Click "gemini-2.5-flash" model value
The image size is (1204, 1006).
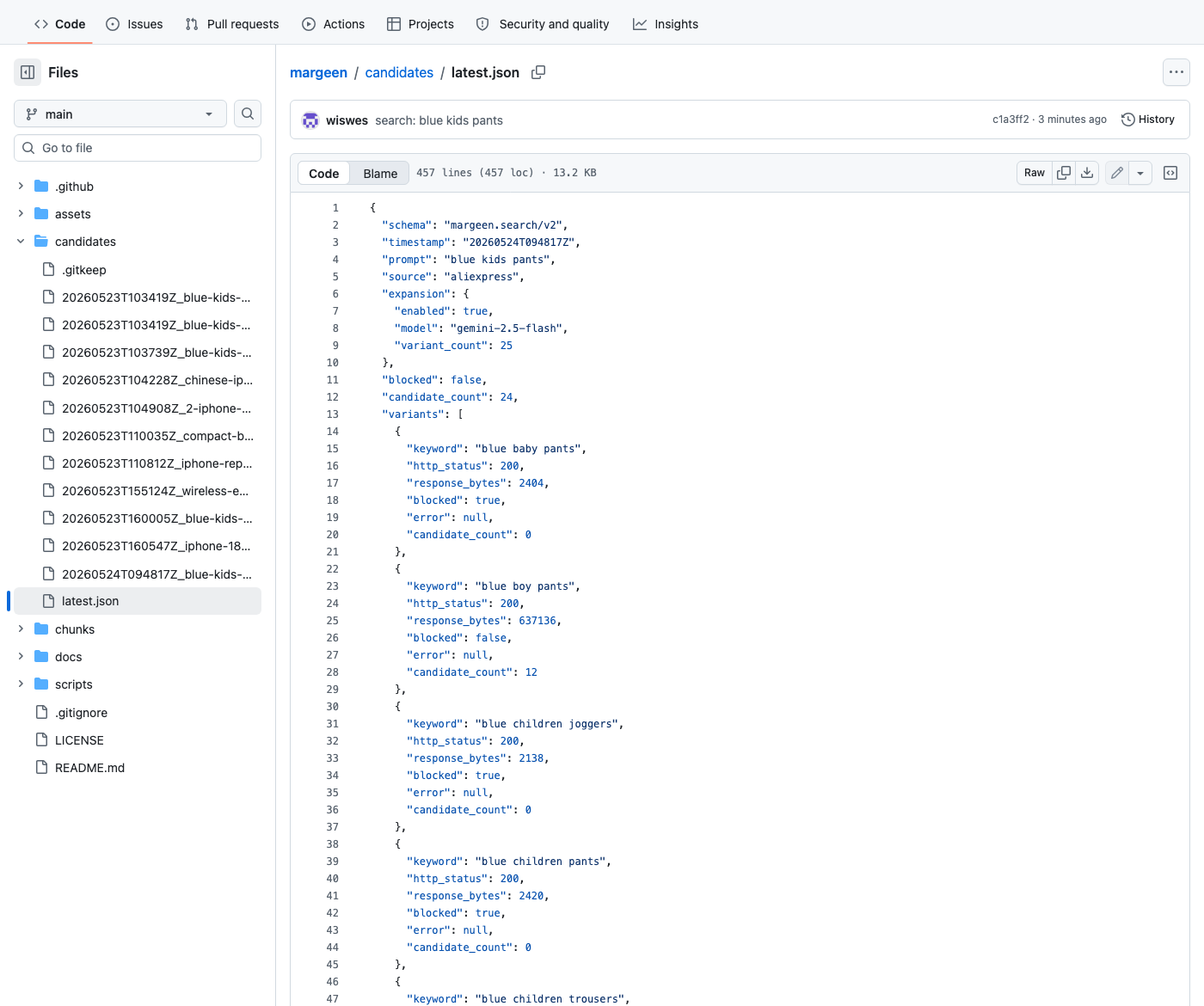click(507, 328)
